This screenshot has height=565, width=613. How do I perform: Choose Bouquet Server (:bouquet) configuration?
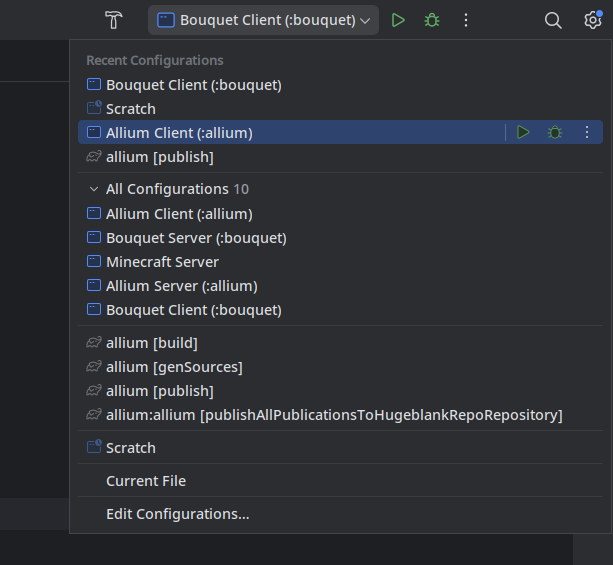[x=340, y=238]
